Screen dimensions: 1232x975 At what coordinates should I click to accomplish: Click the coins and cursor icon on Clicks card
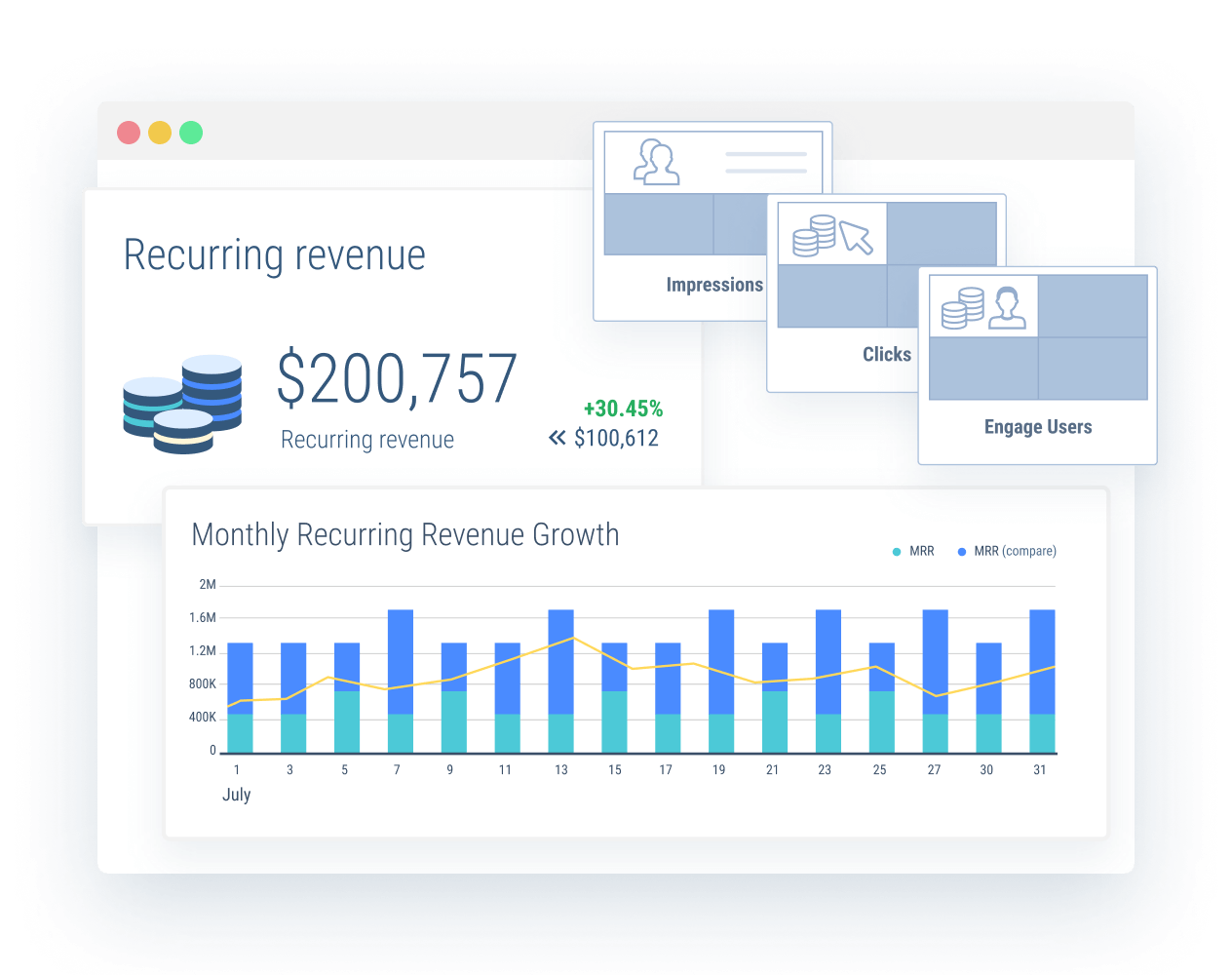[833, 234]
